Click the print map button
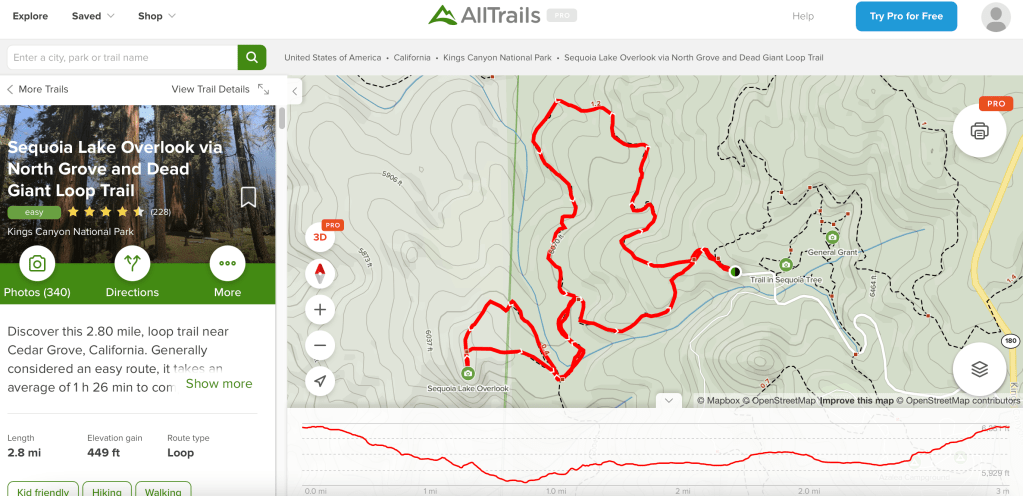1023x496 pixels. [x=979, y=131]
